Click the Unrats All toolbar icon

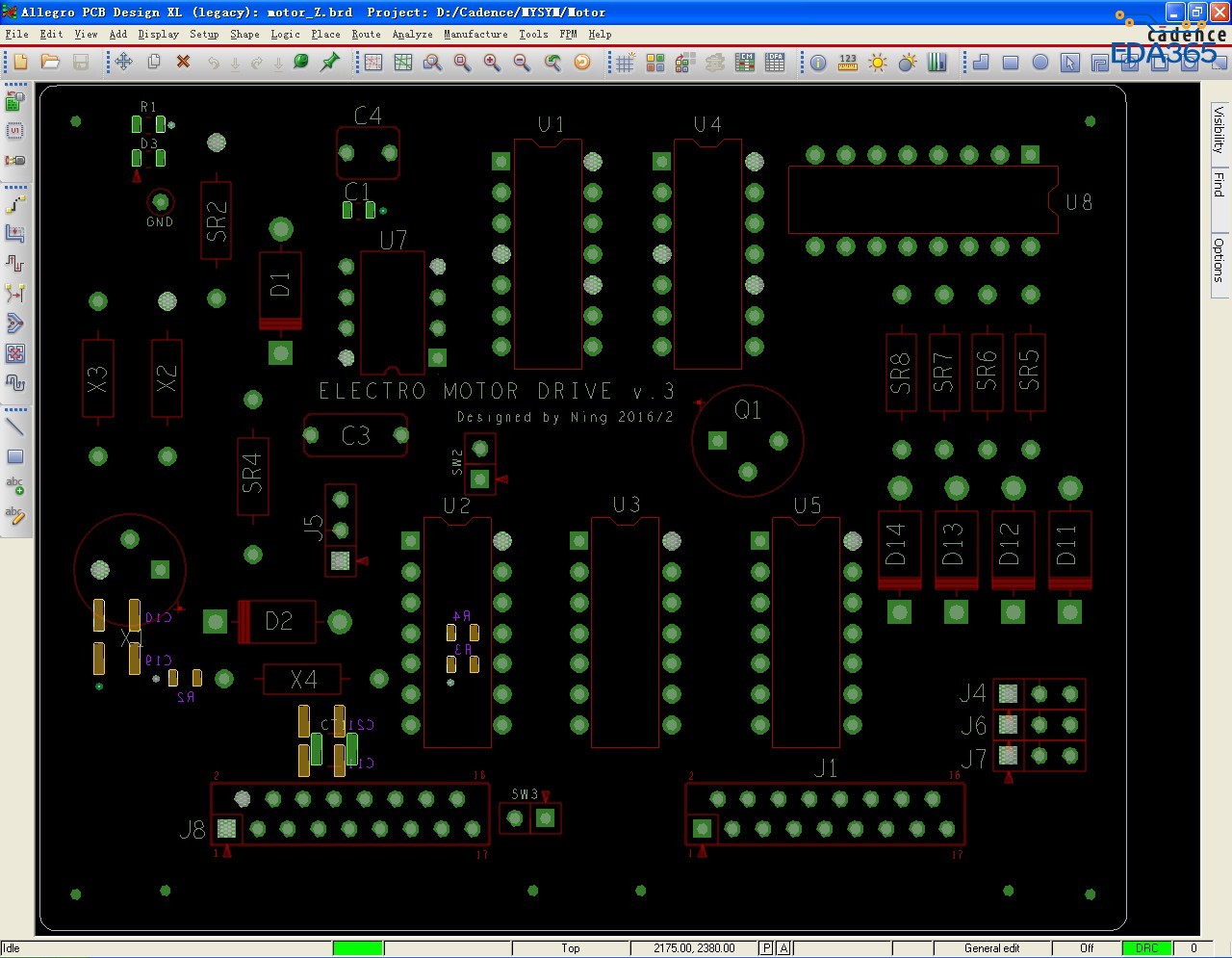373,63
